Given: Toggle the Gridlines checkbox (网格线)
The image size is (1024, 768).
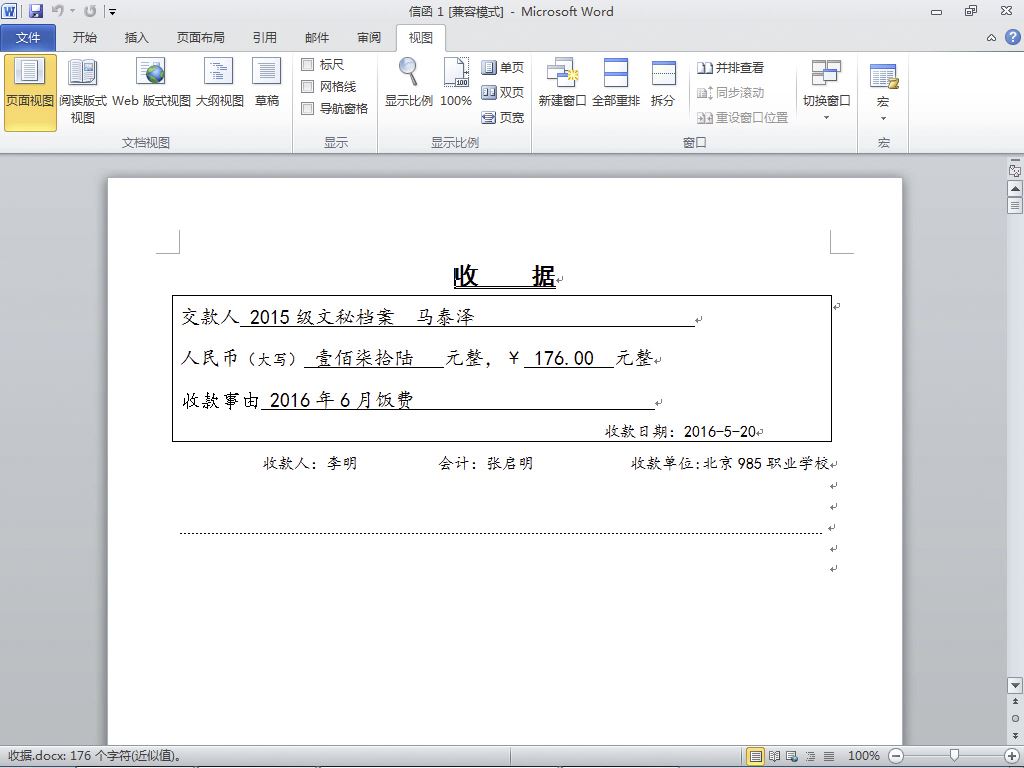Looking at the screenshot, I should (308, 86).
